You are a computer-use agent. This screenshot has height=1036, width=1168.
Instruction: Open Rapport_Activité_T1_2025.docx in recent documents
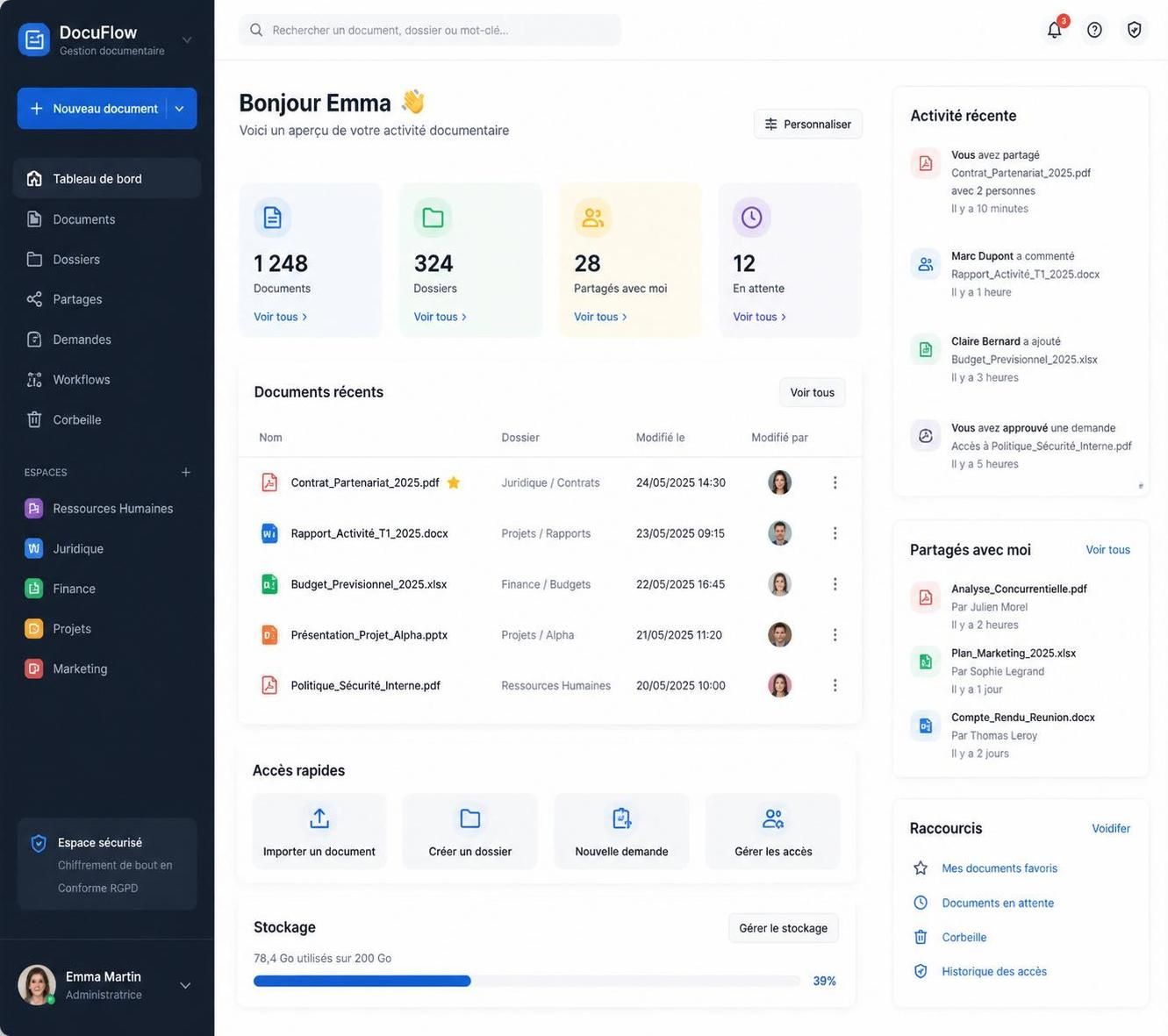click(x=369, y=533)
